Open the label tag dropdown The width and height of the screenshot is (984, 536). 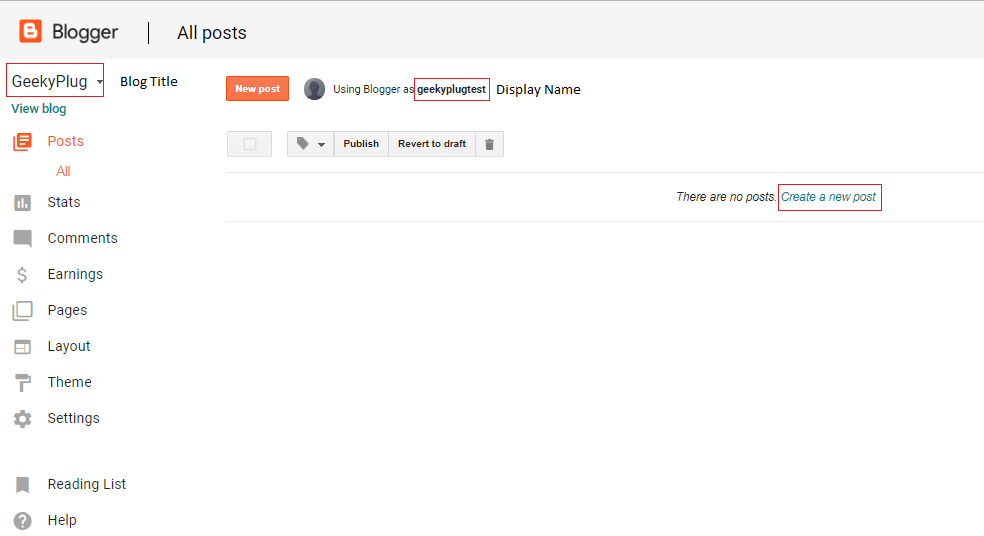311,144
